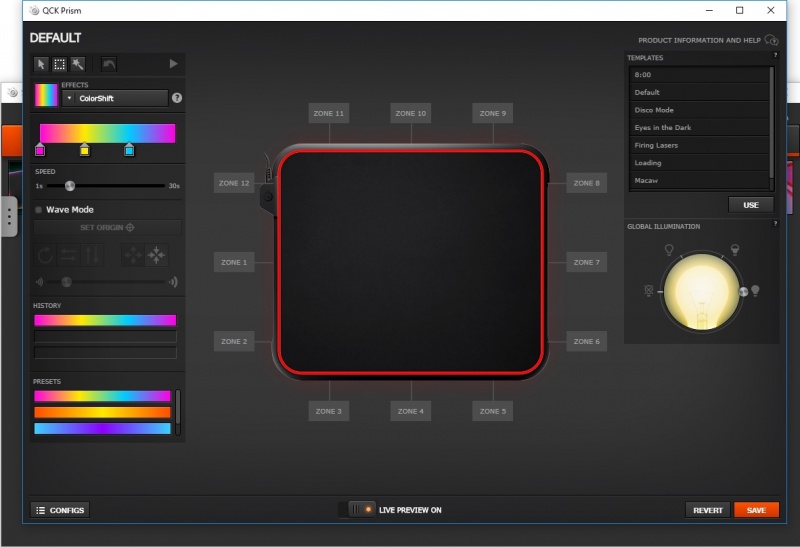Click the Revert button
Image resolution: width=800 pixels, height=547 pixels.
pos(708,510)
